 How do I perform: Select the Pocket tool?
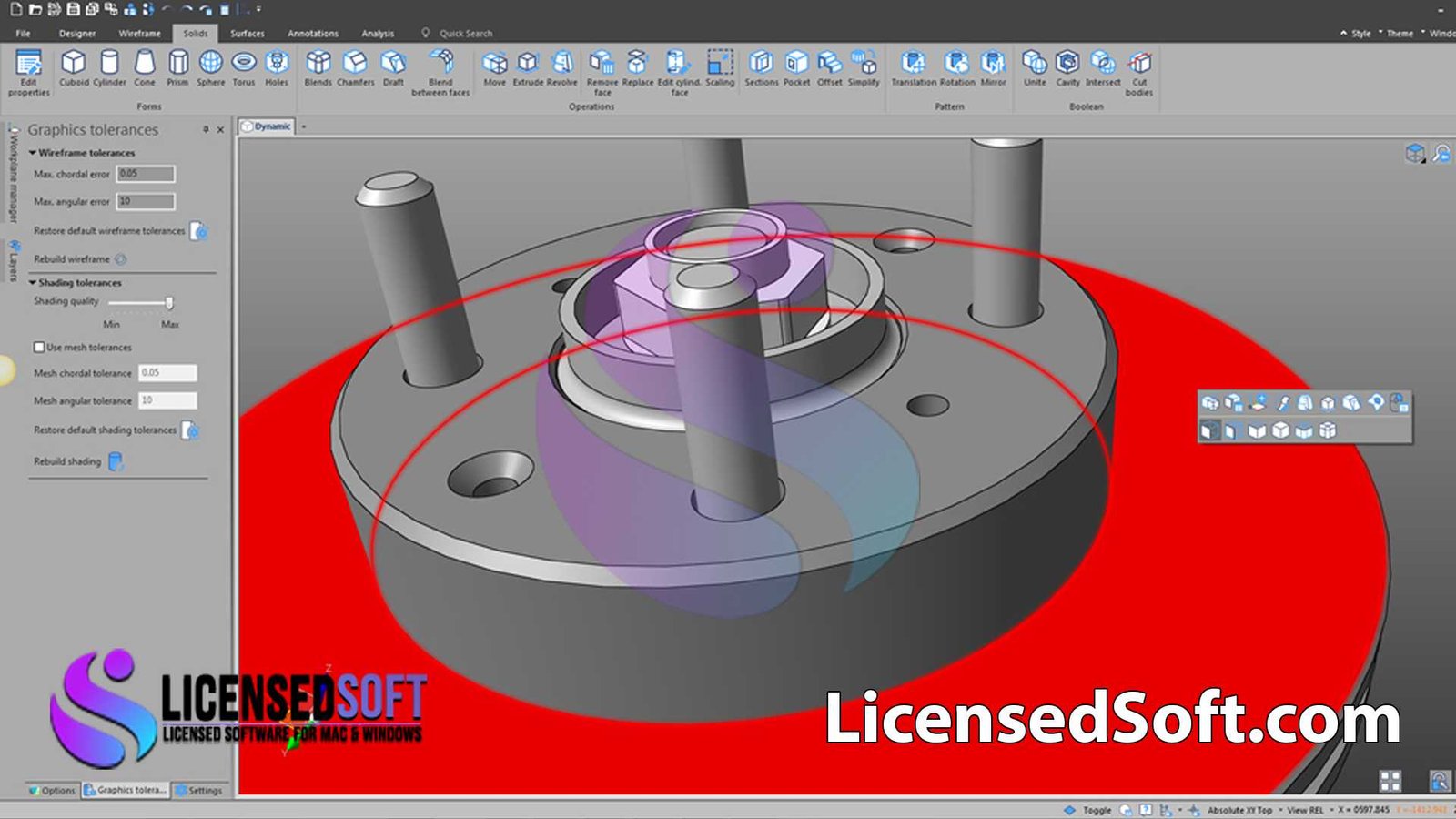796,69
